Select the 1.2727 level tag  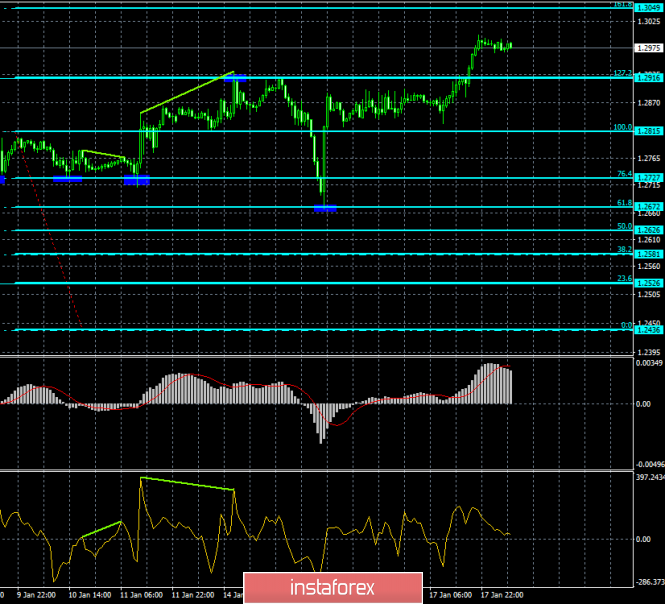[648, 178]
